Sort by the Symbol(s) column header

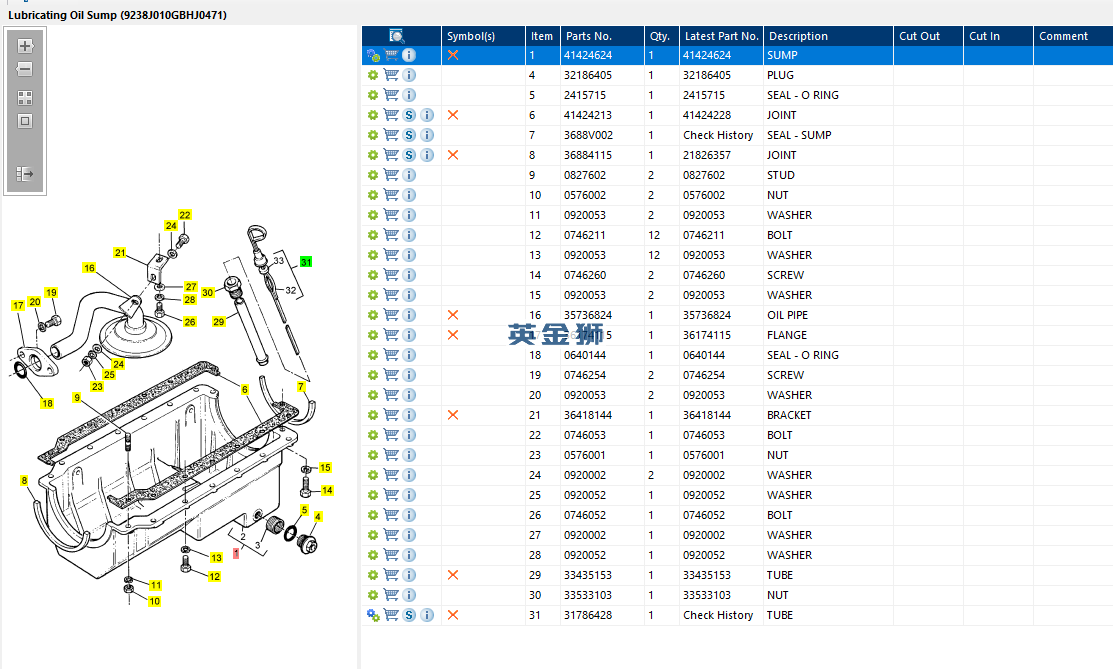pyautogui.click(x=483, y=36)
